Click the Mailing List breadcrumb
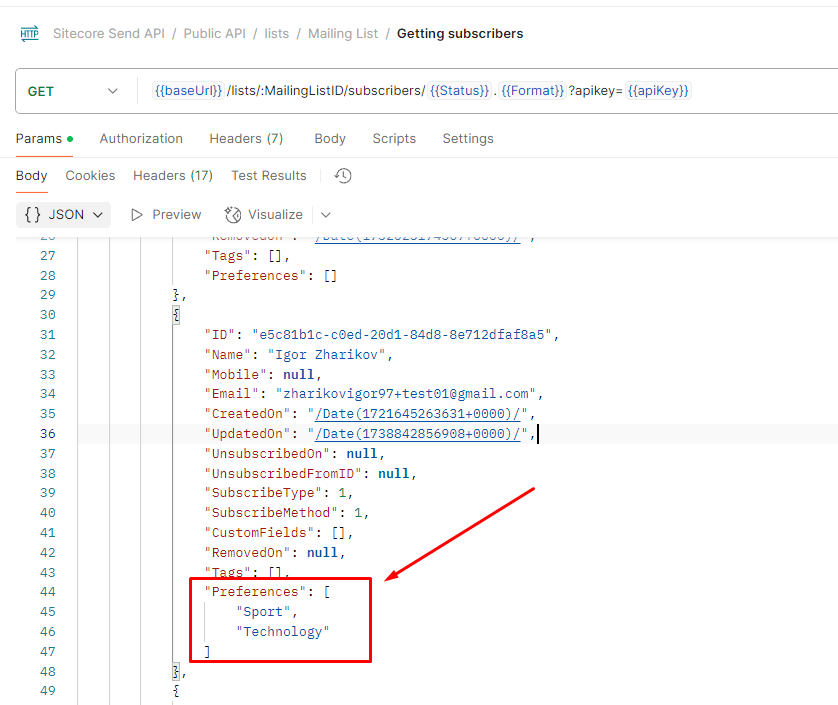 (x=343, y=34)
